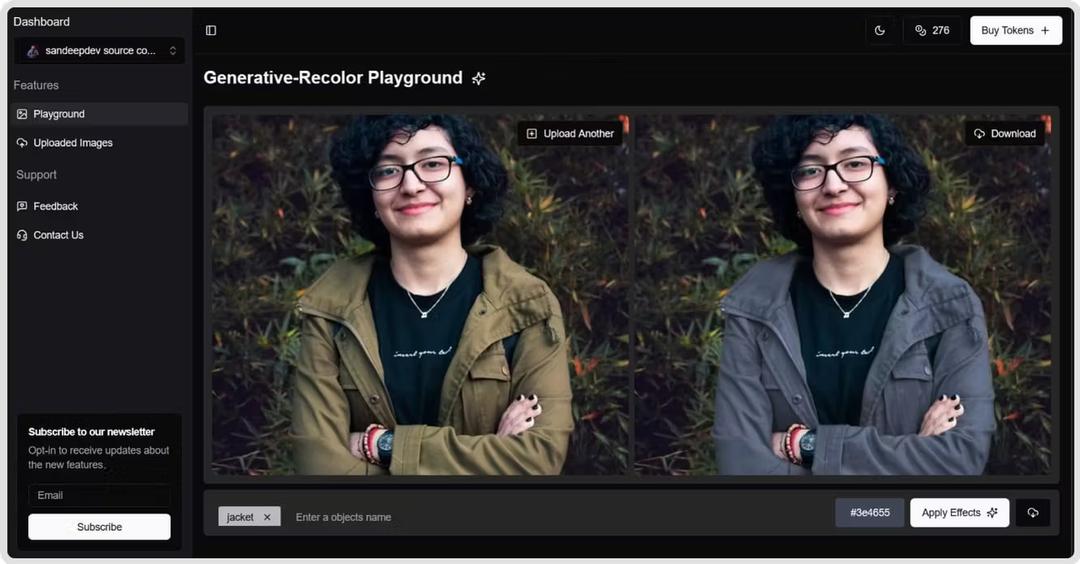Click Apply Effects button
The height and width of the screenshot is (564, 1080).
click(x=959, y=512)
